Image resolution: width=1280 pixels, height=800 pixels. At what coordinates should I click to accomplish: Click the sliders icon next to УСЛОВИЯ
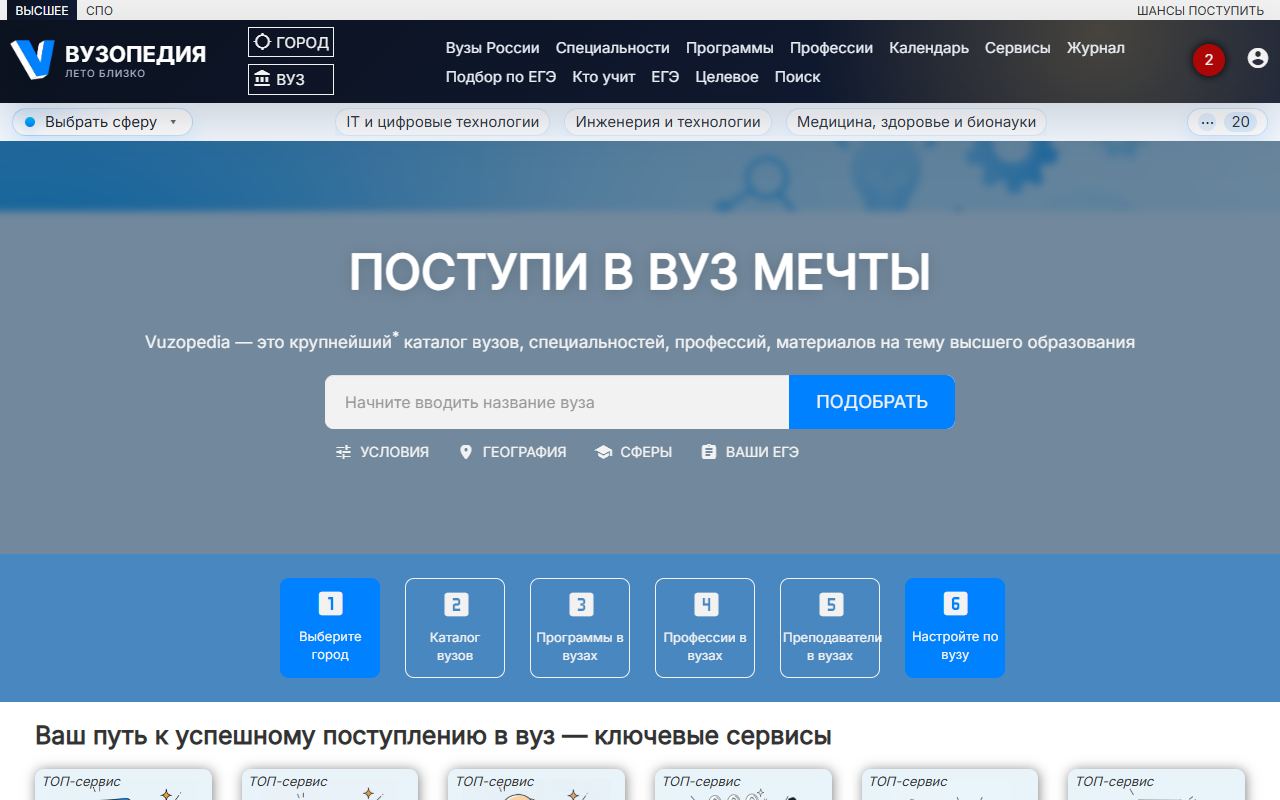click(344, 452)
